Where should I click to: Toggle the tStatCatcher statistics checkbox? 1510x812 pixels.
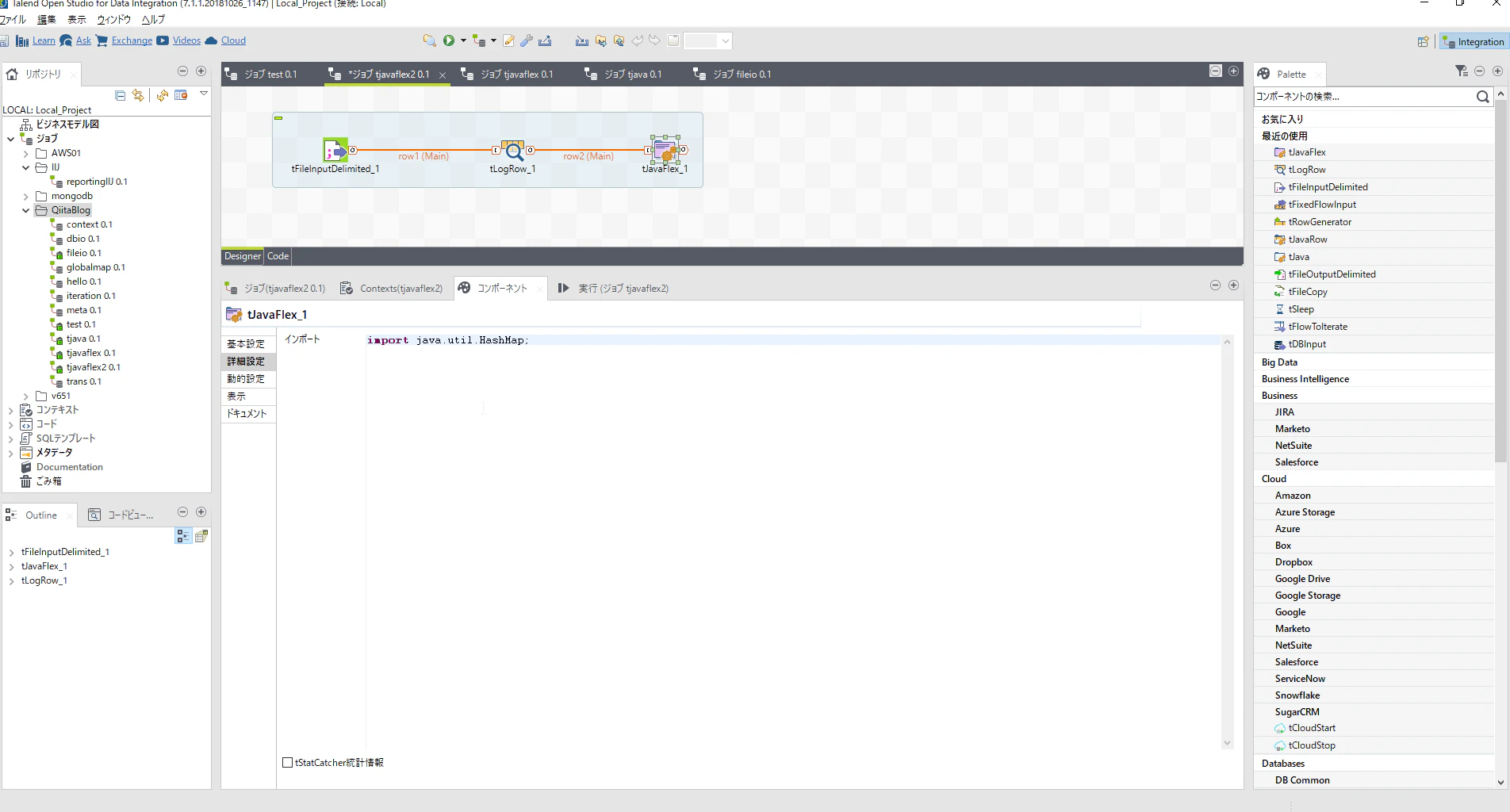pos(288,763)
